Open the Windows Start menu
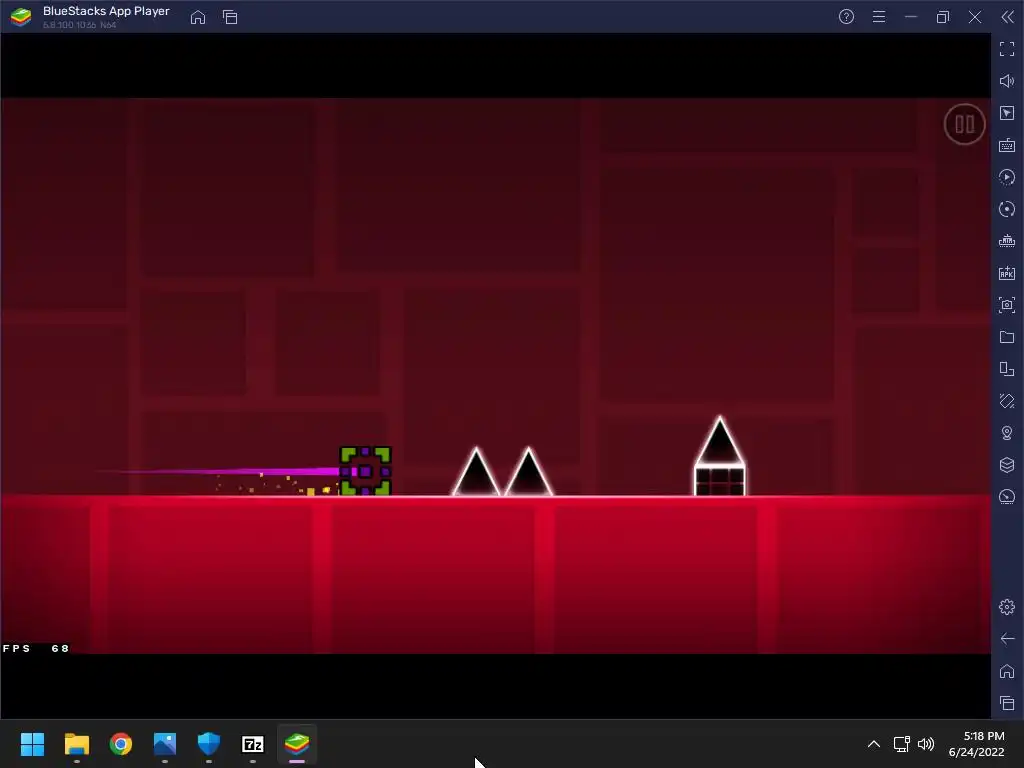This screenshot has height=768, width=1024. (x=32, y=744)
